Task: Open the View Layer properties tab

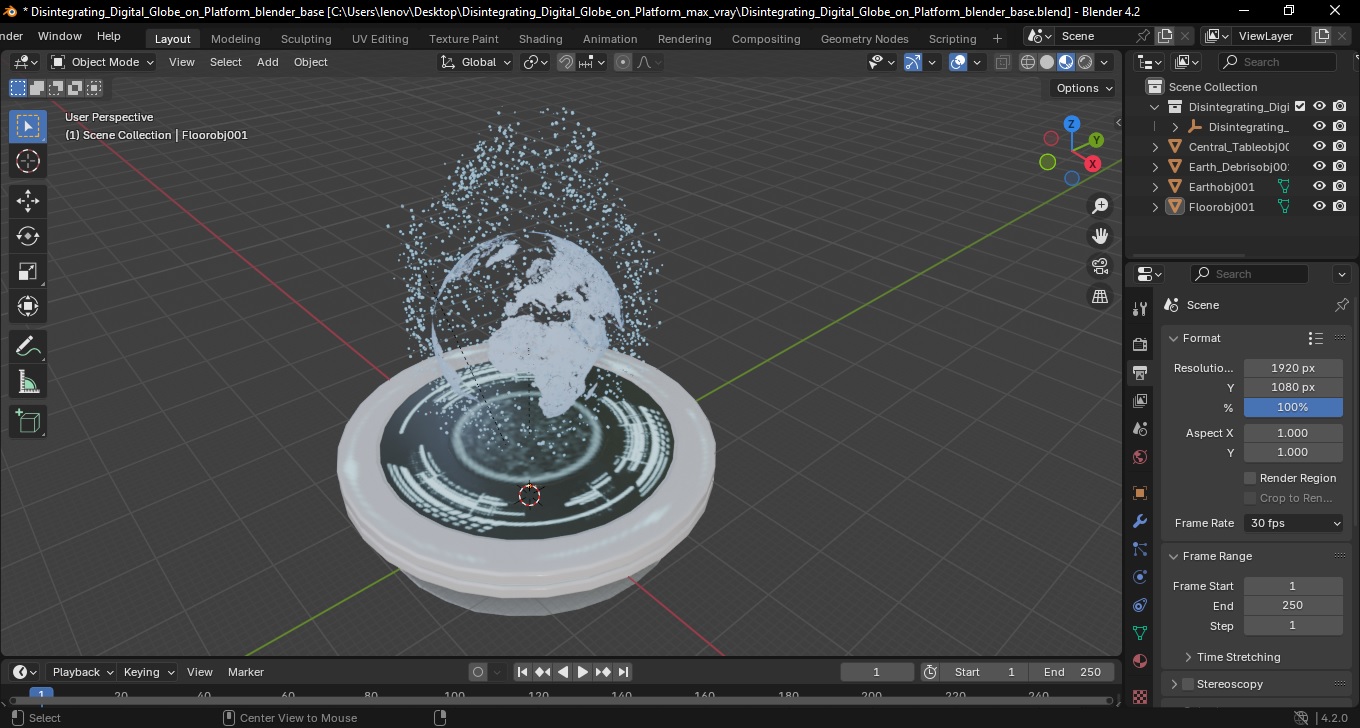Action: (1139, 401)
